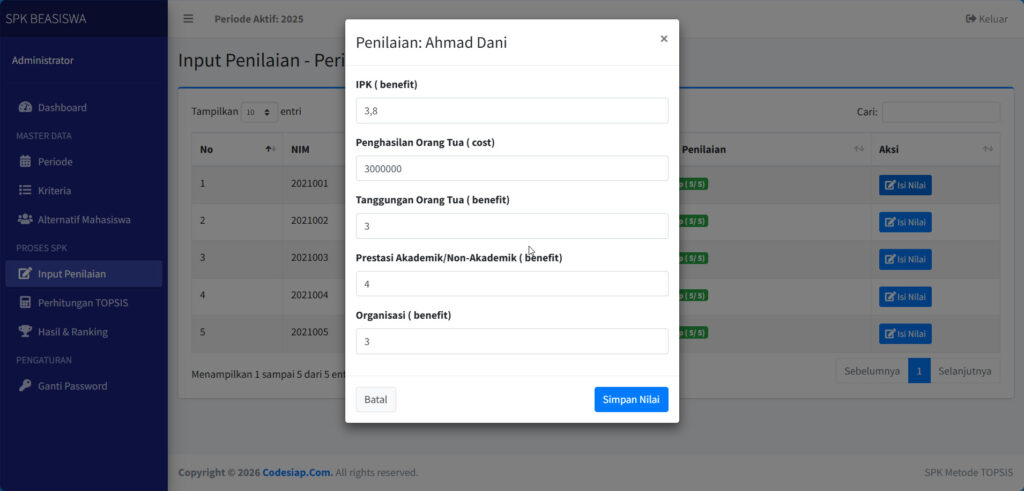Click the Batal button
Screen dimensions: 1024x491
[x=376, y=400]
